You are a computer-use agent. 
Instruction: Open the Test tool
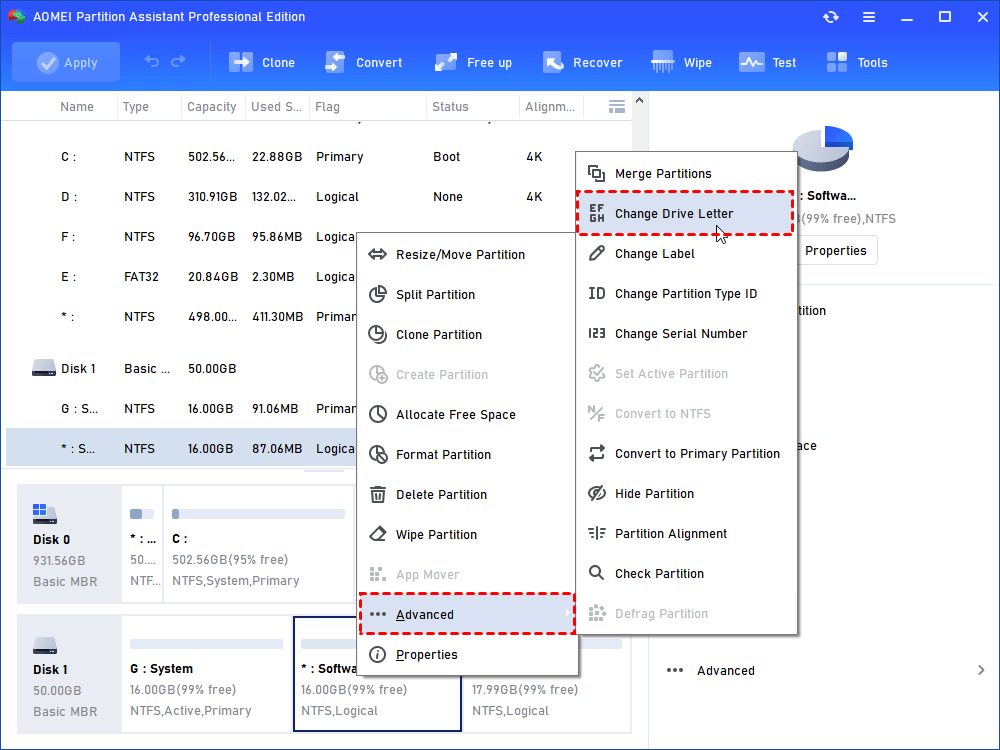pos(767,62)
